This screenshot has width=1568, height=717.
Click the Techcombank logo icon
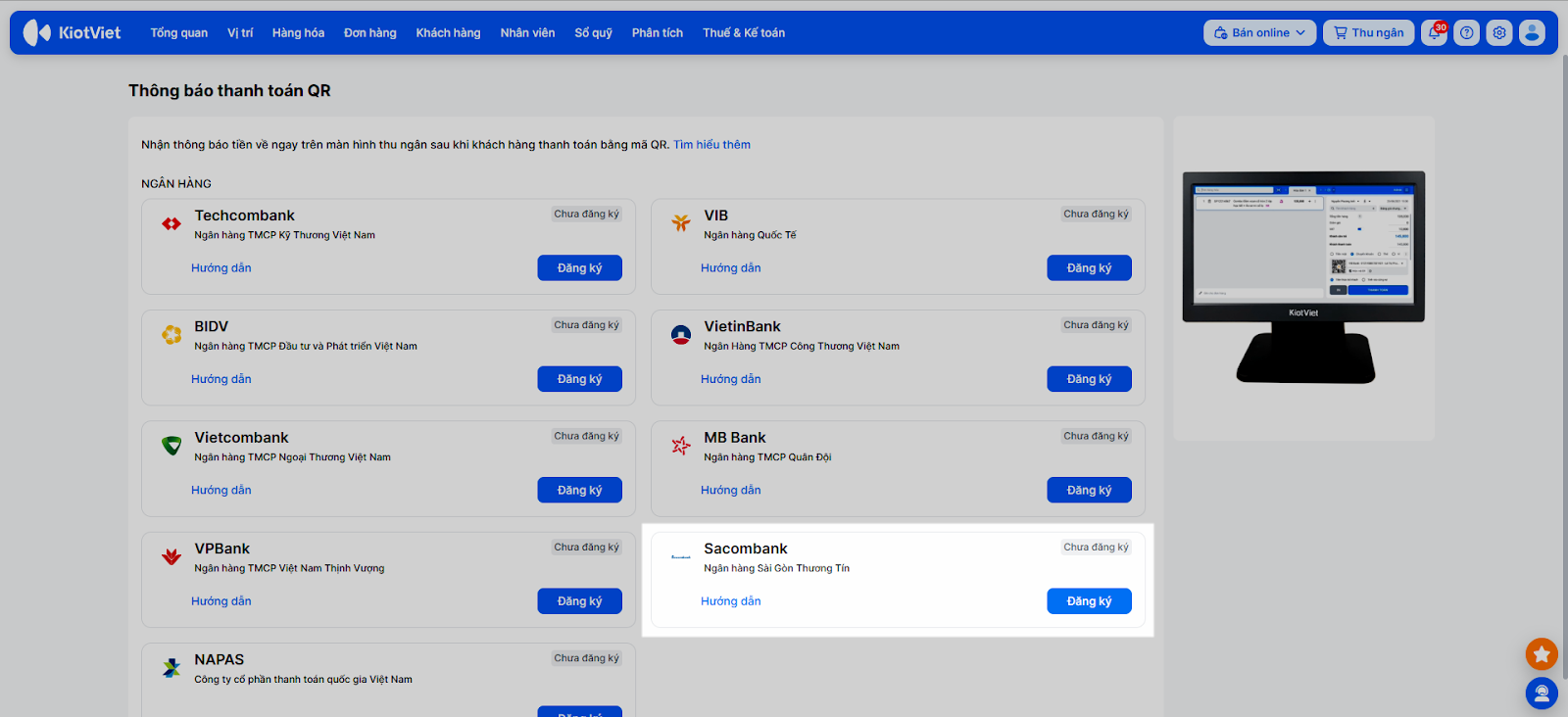click(171, 223)
